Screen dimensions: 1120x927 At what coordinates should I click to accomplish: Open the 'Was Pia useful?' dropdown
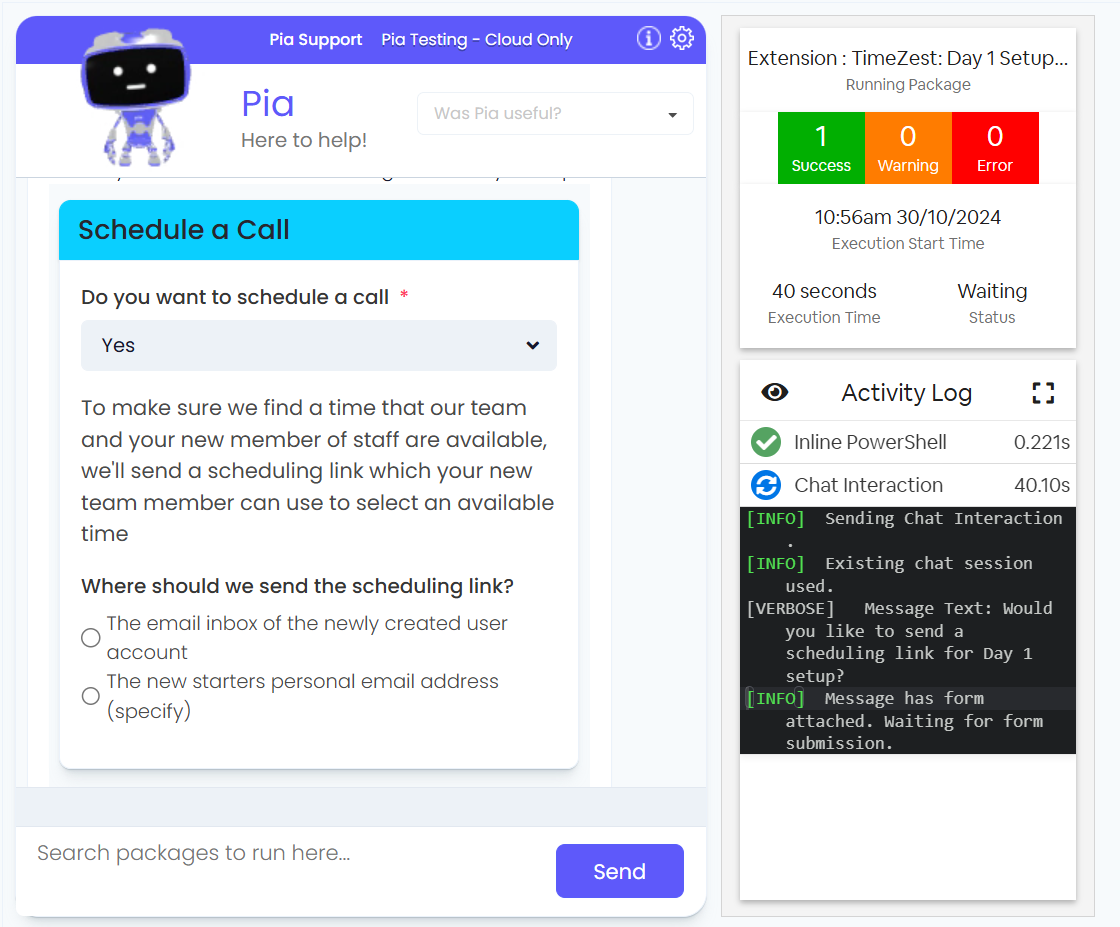(555, 114)
